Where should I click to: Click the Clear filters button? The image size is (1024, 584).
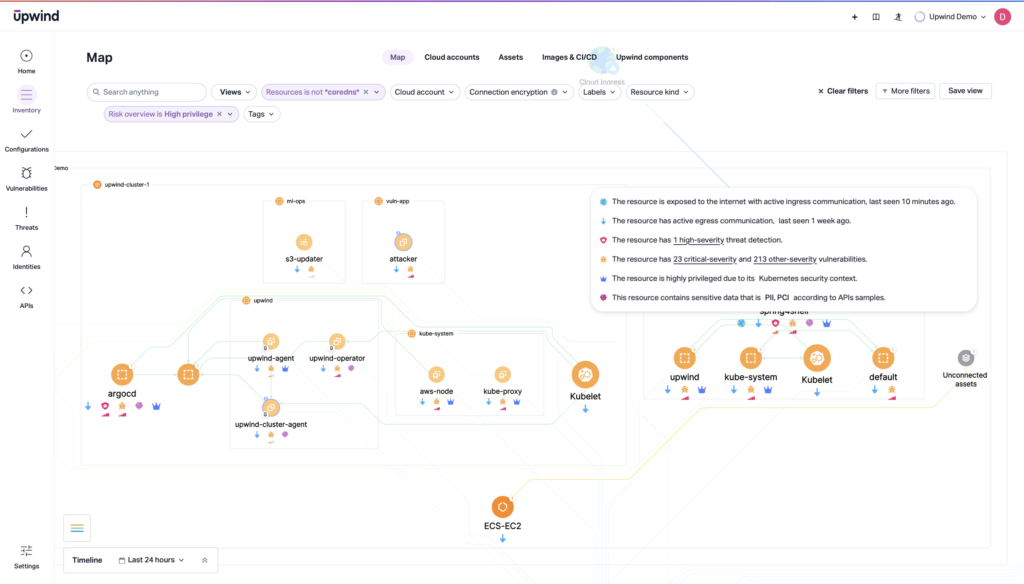[x=841, y=90]
